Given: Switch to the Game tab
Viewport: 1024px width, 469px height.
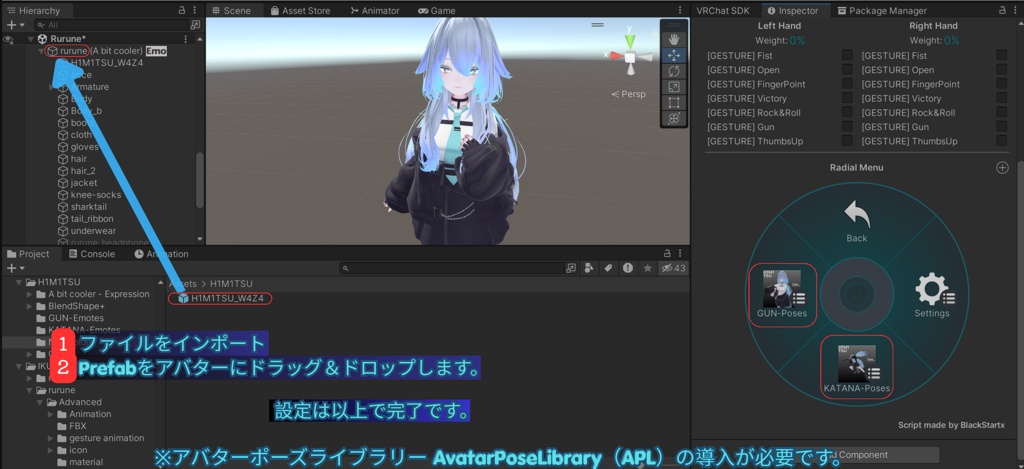Looking at the screenshot, I should pos(436,10).
